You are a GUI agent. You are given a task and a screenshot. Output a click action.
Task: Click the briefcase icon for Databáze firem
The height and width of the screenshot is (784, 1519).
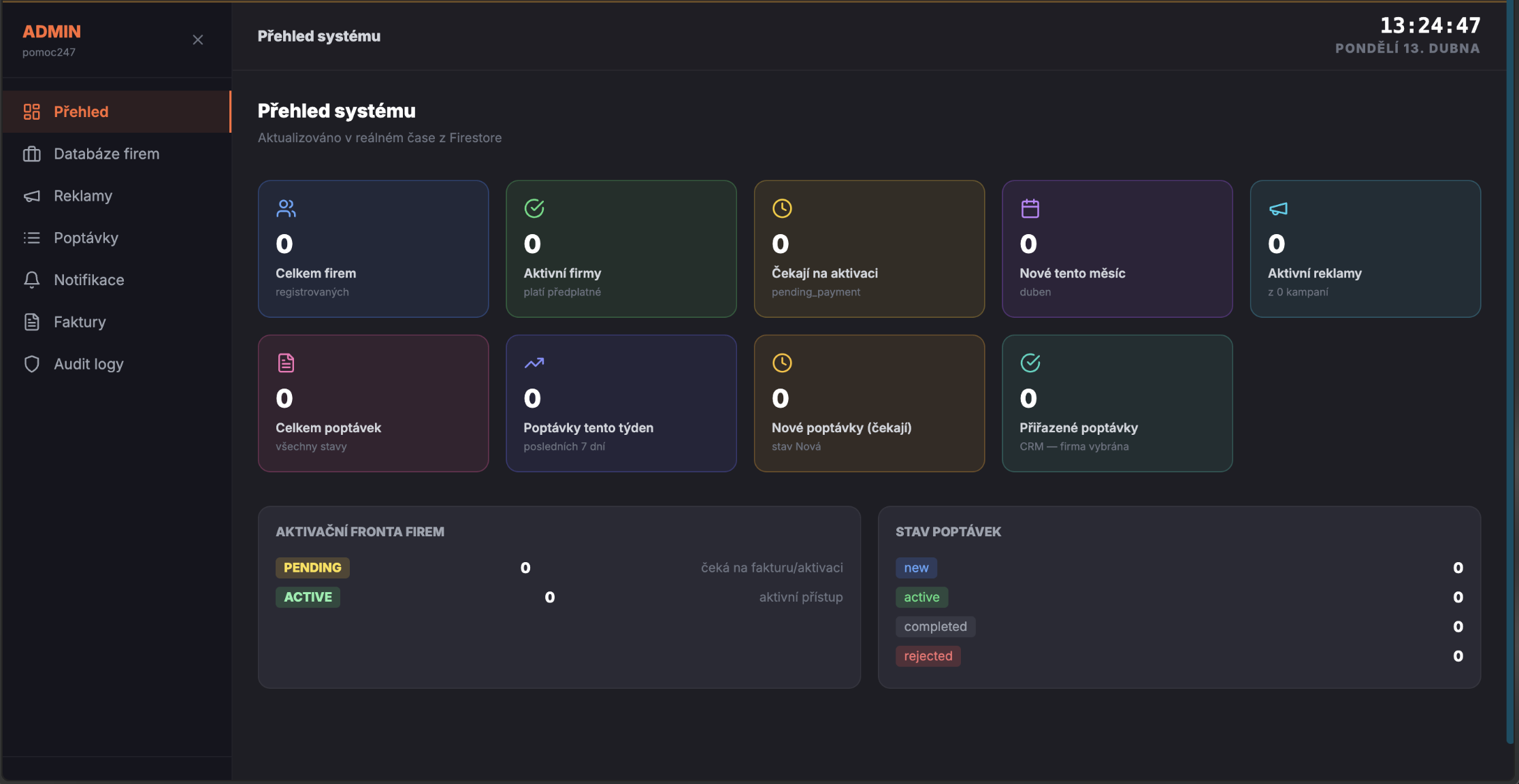pyautogui.click(x=32, y=154)
